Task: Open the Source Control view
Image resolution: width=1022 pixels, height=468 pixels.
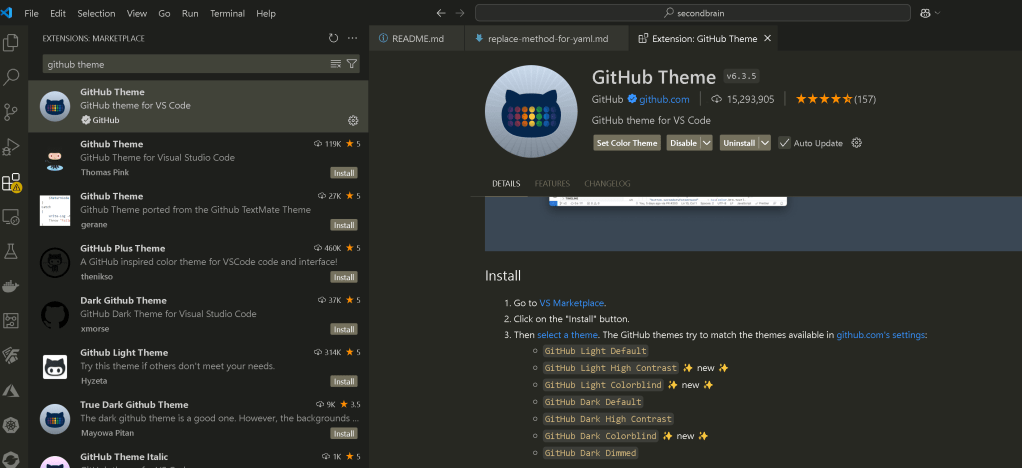Action: [x=11, y=112]
